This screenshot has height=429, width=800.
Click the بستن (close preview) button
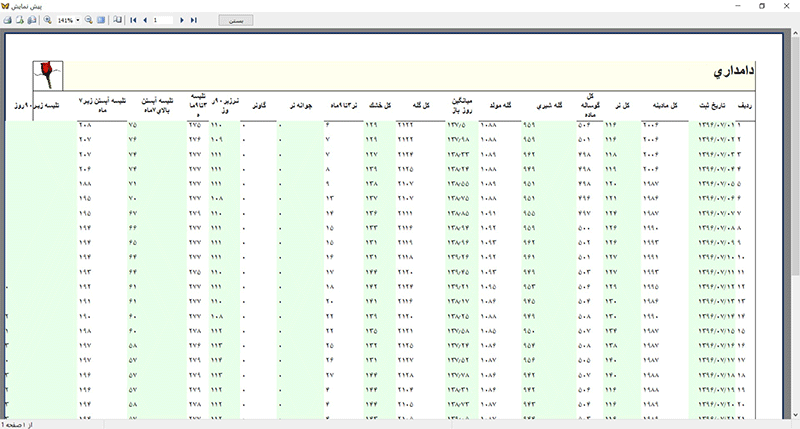236,20
